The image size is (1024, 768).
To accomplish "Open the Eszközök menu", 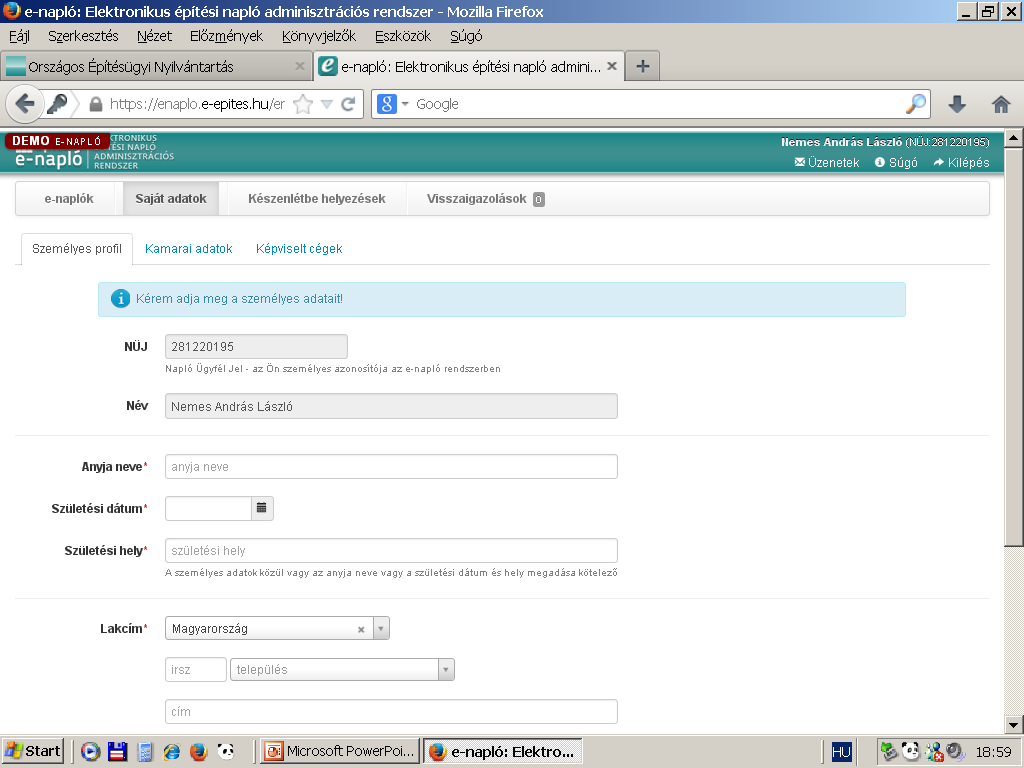I will coord(402,36).
